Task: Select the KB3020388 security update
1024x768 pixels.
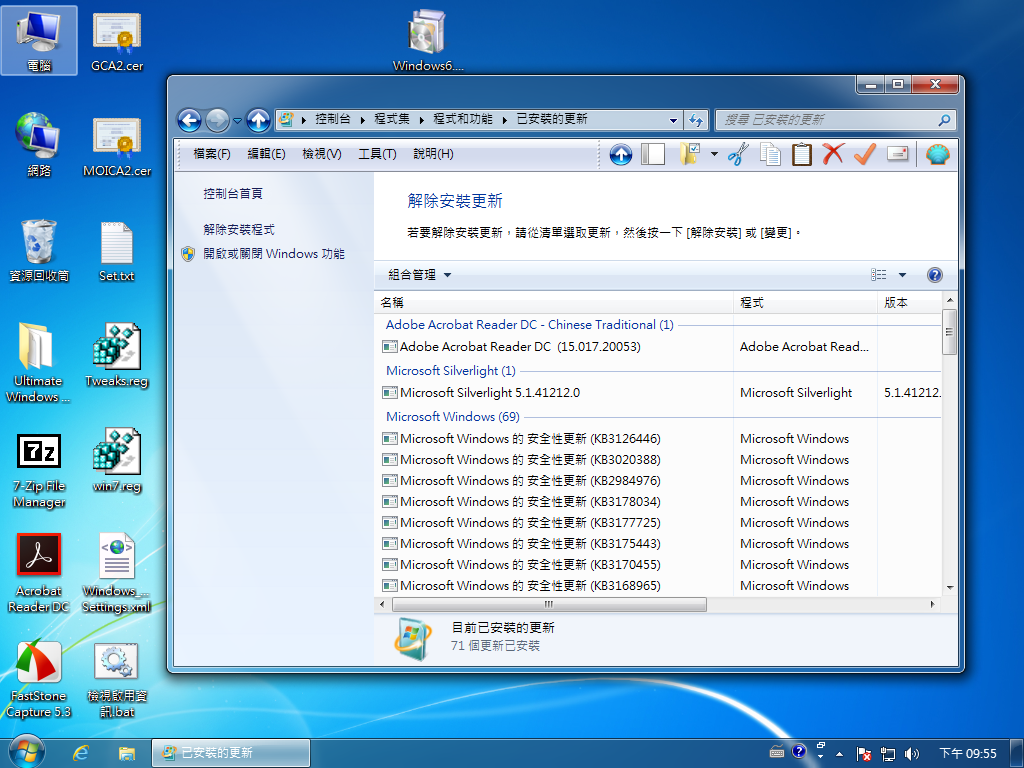Action: click(x=661, y=460)
